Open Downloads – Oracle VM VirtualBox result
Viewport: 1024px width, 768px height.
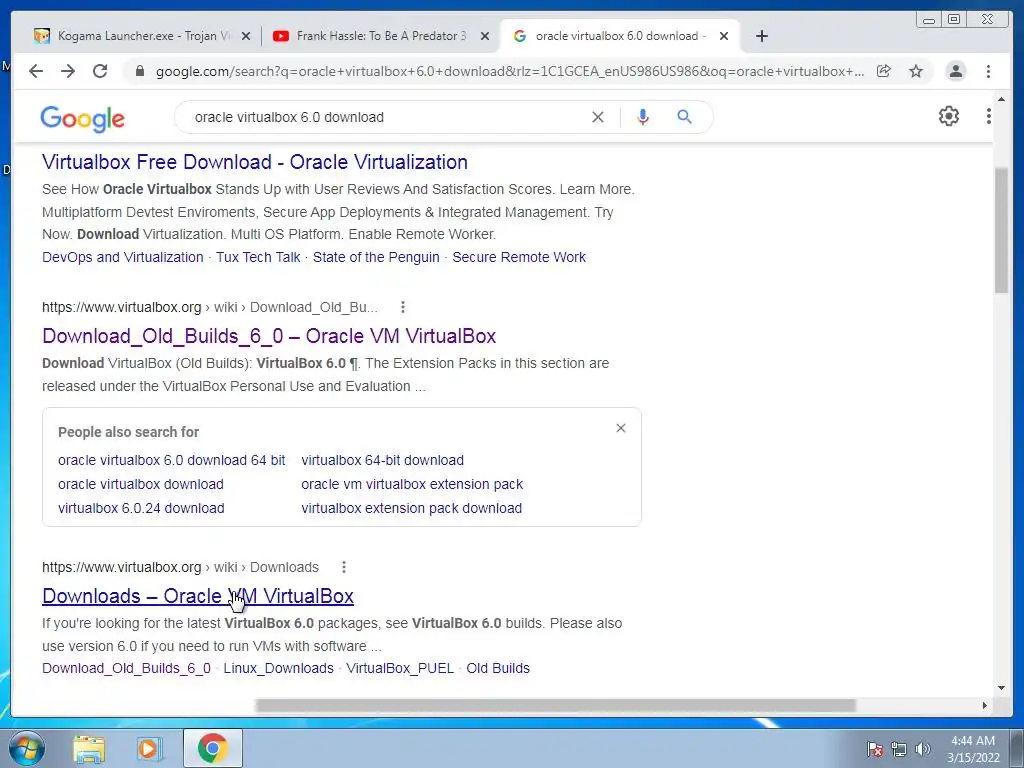click(198, 596)
